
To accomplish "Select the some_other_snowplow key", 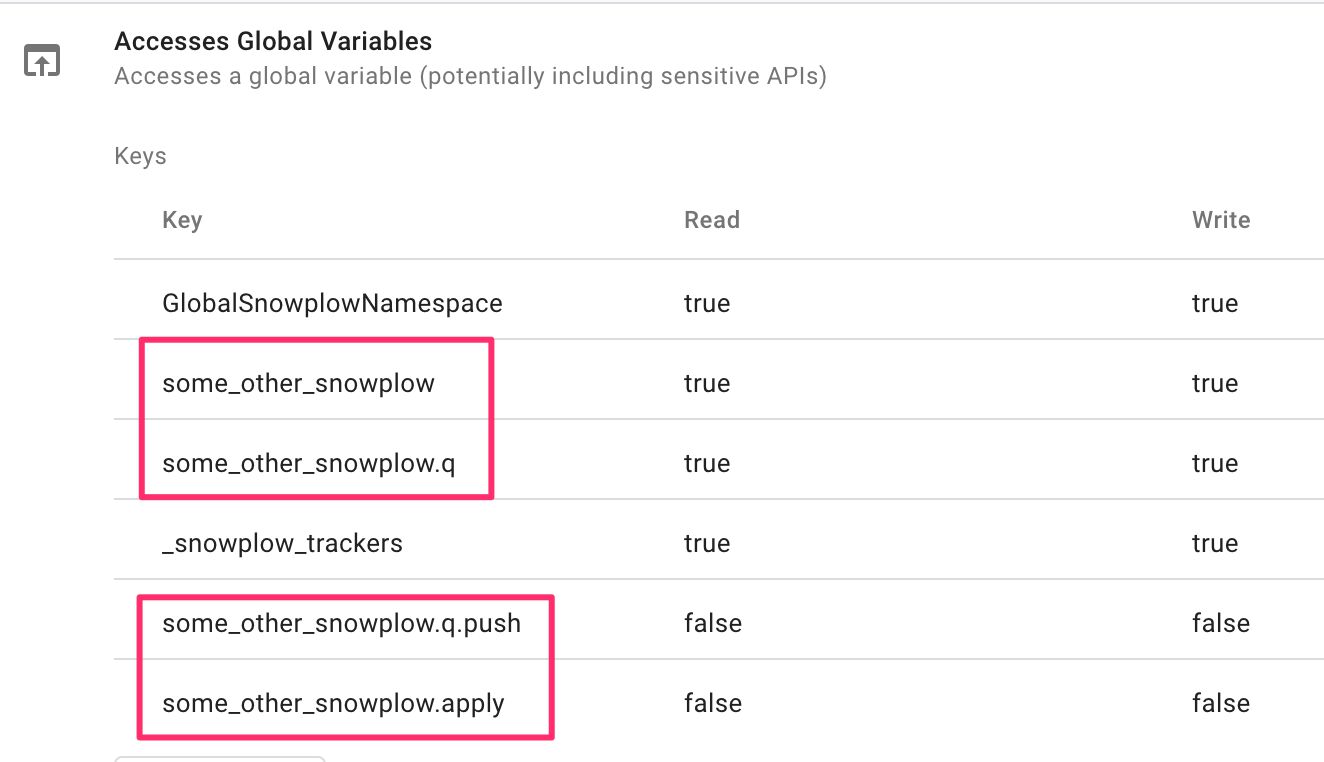I will point(298,384).
